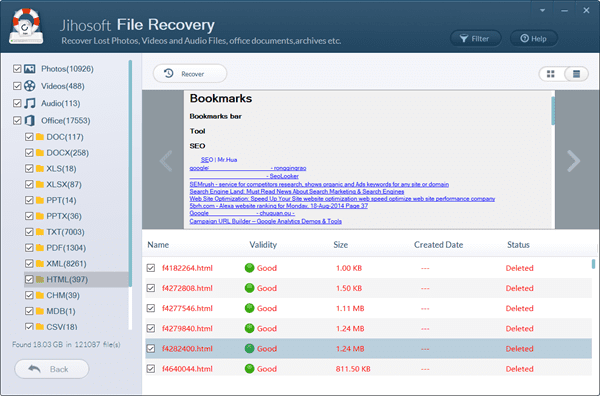The image size is (600, 396).
Task: Click the Videos film reel icon
Action: click(29, 86)
